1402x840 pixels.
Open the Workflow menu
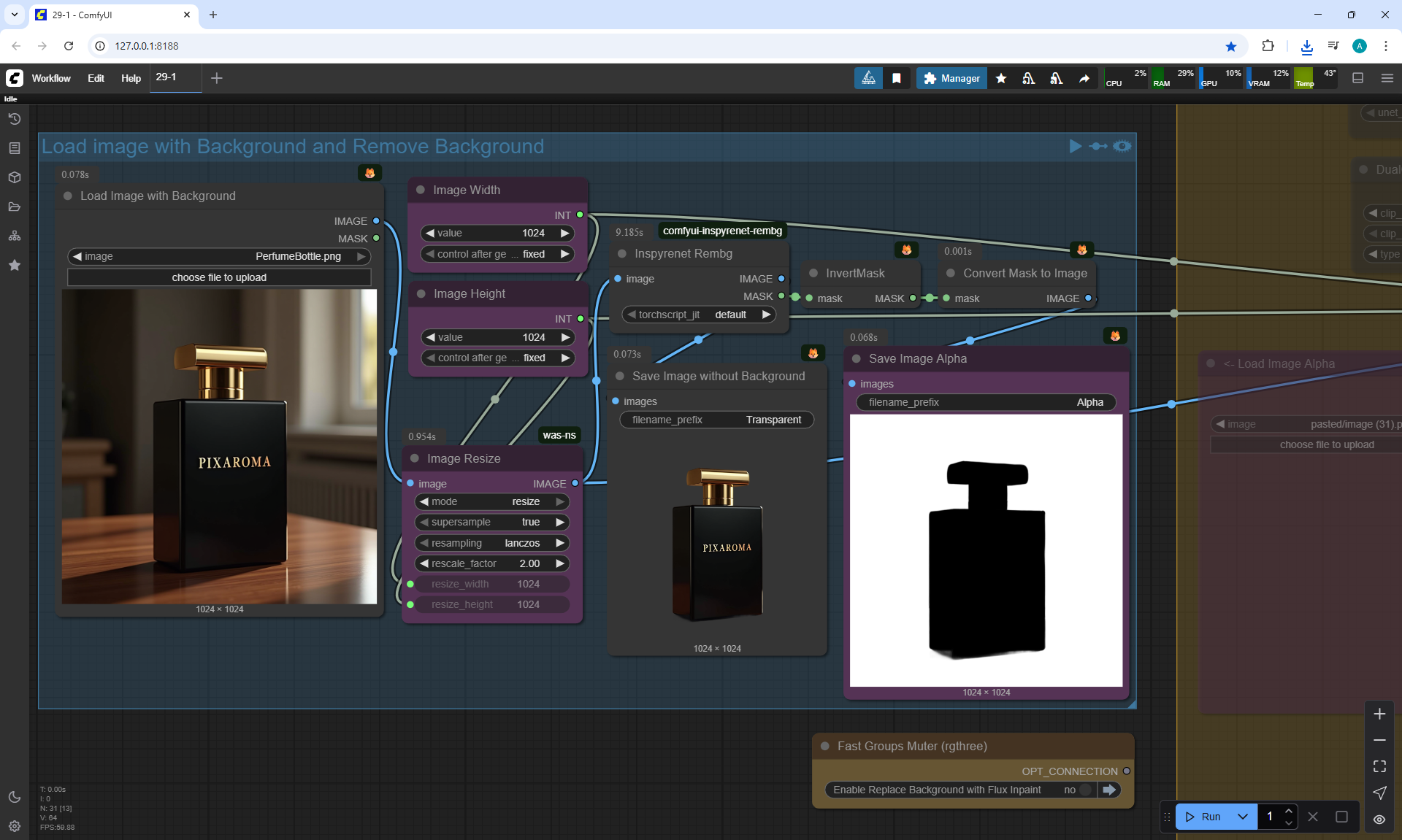[51, 78]
